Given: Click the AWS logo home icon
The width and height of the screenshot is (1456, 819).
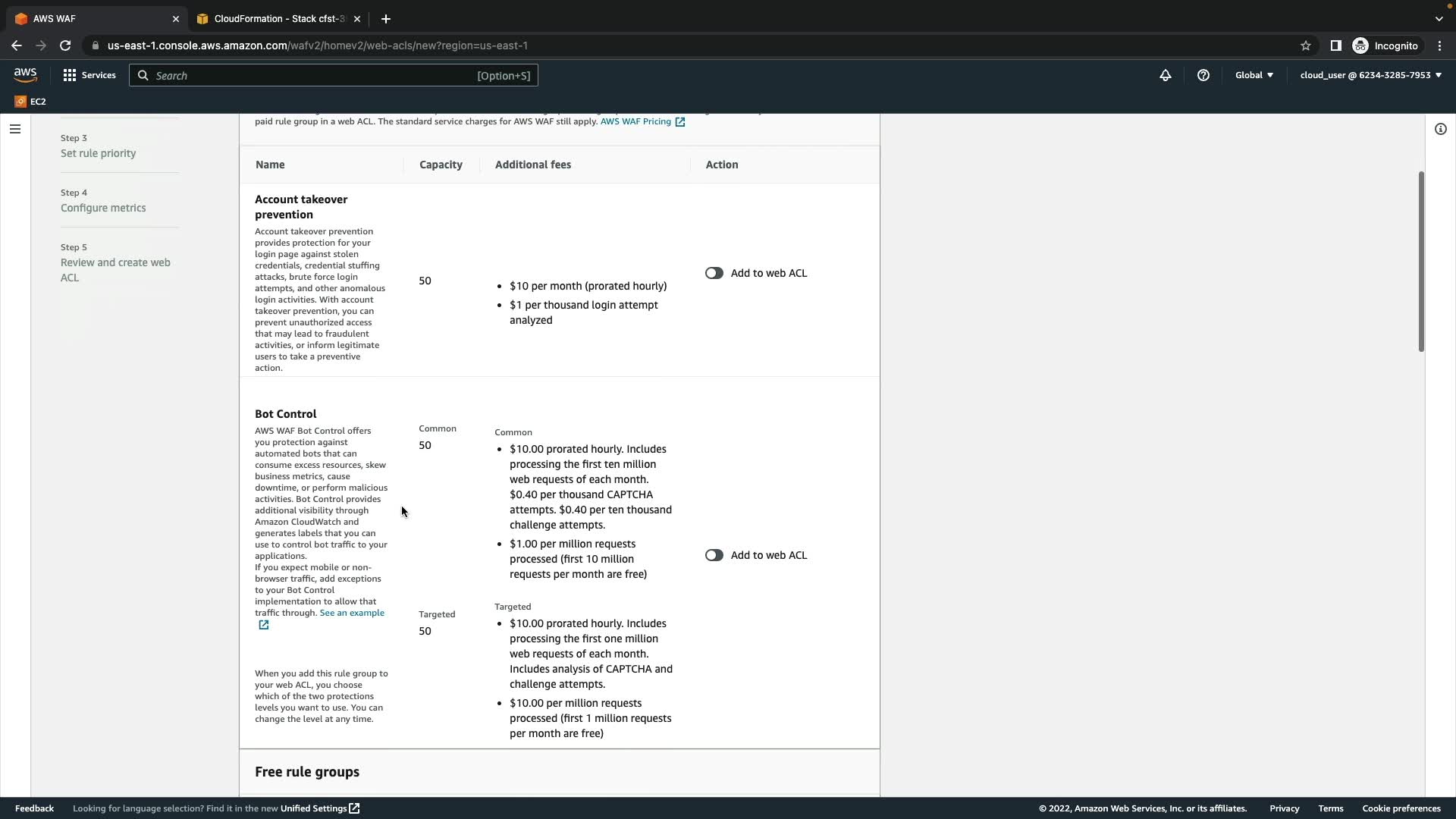Looking at the screenshot, I should tap(25, 74).
